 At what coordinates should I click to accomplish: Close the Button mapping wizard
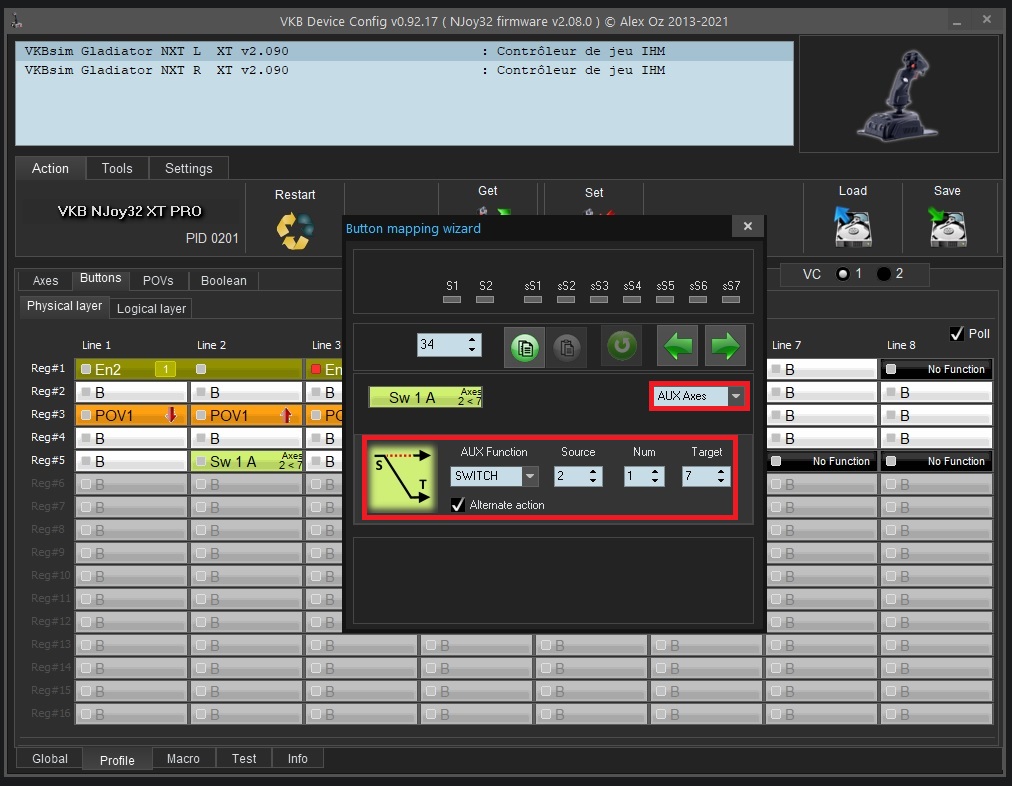coord(747,226)
